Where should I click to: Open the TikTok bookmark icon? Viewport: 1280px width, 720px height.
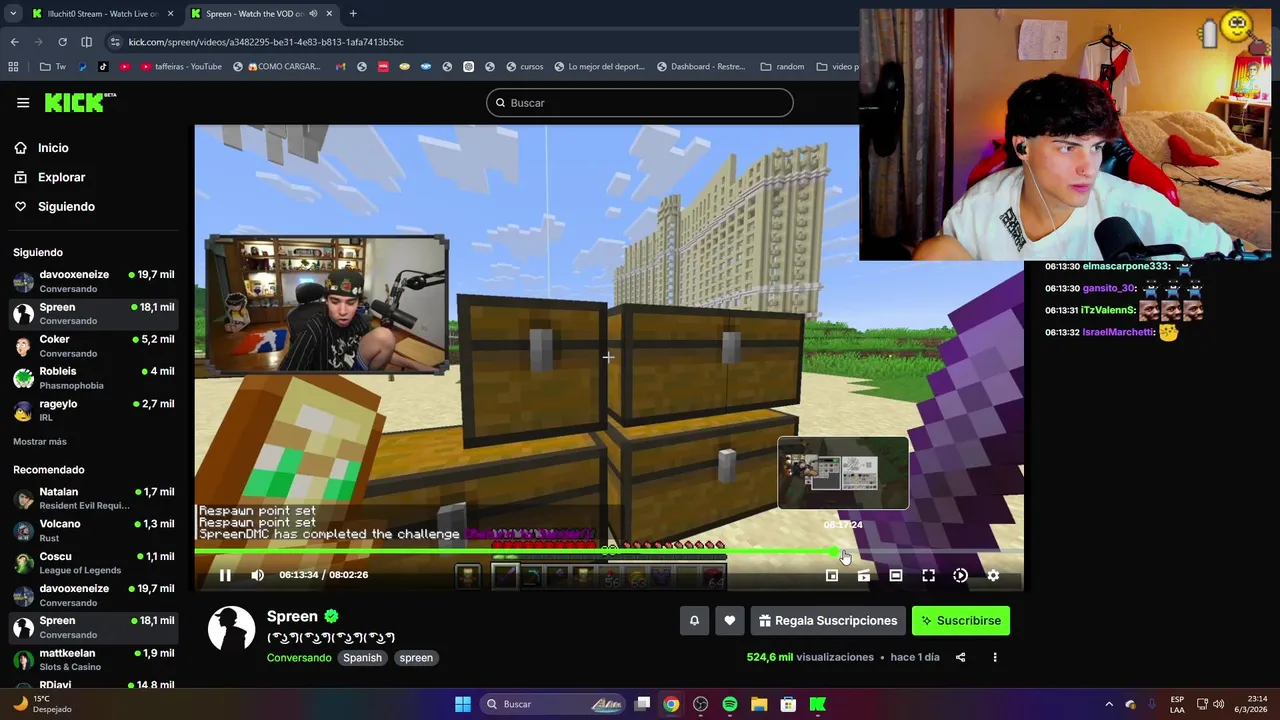tap(103, 67)
